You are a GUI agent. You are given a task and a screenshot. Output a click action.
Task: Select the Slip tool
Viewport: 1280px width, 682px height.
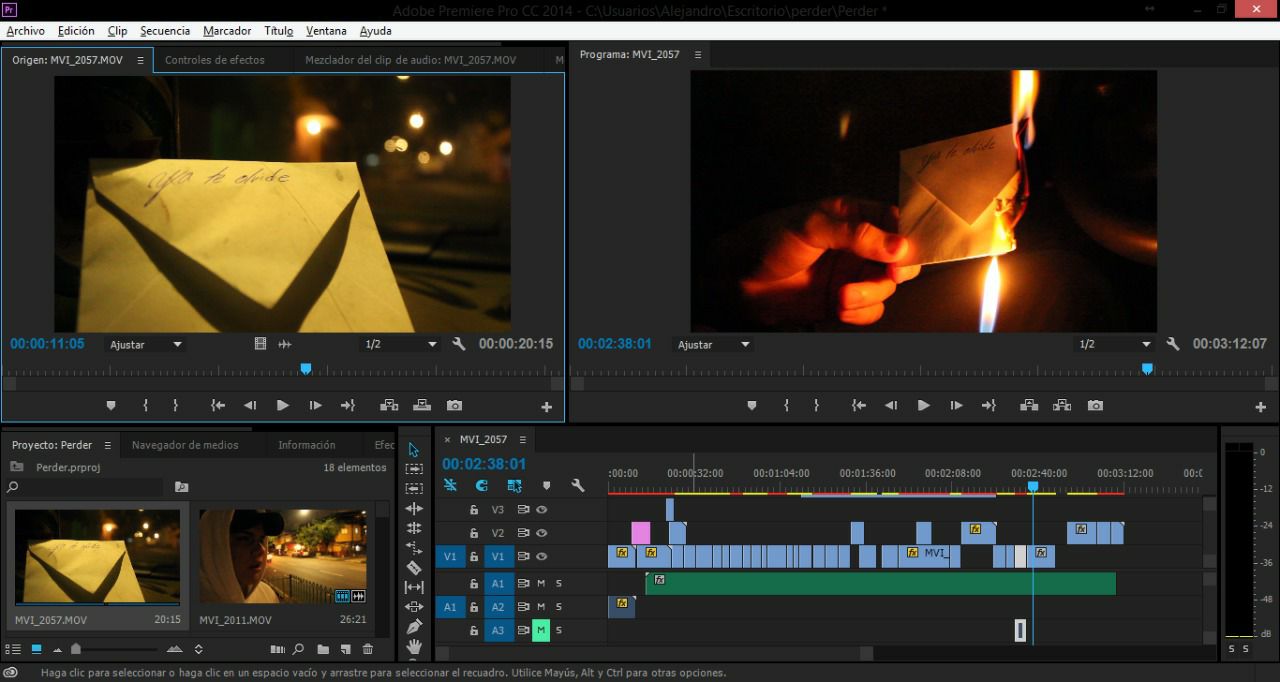pyautogui.click(x=414, y=587)
